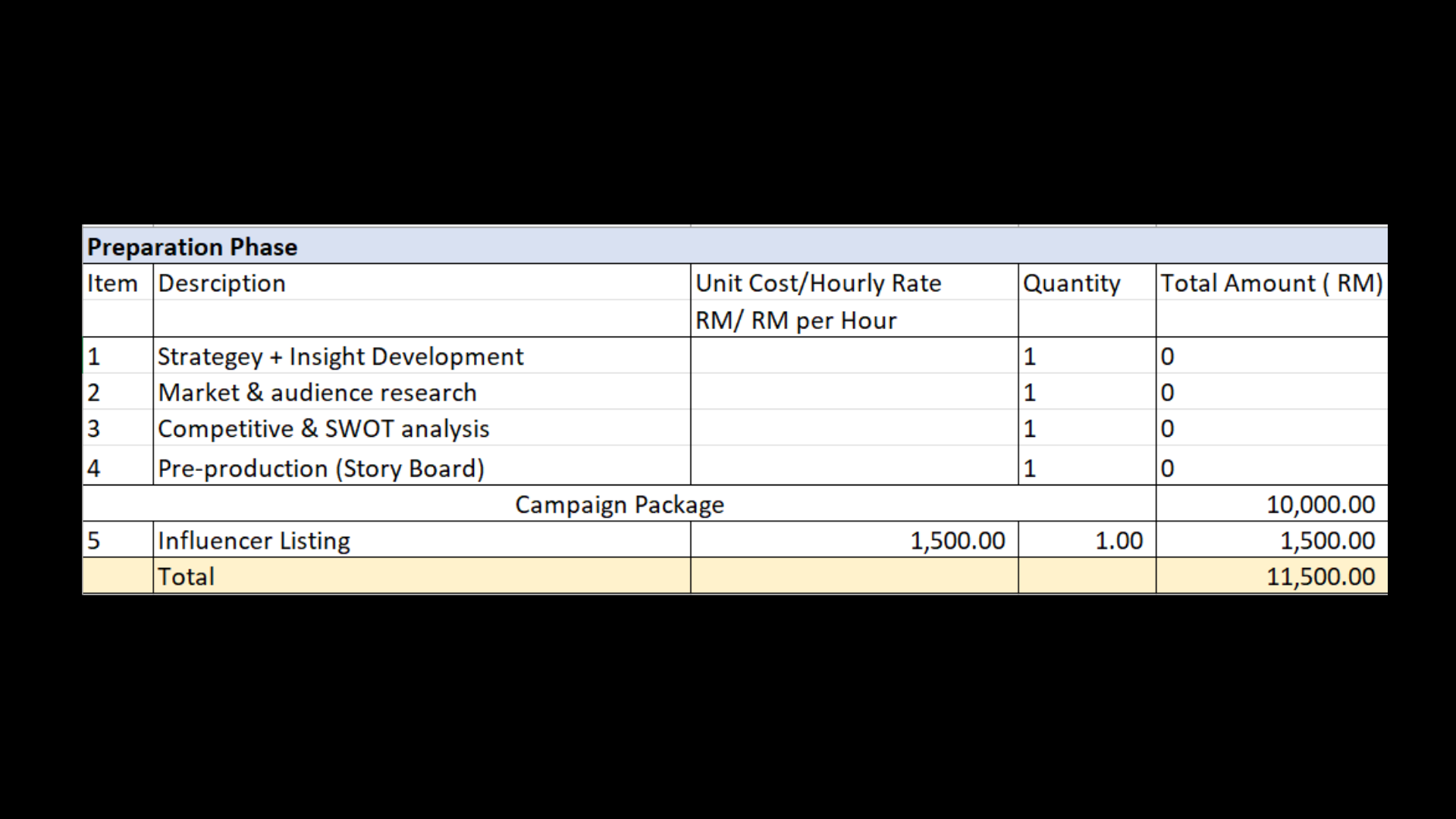Select the RM/ RM per Hour cell
The image size is (1456, 819).
855,319
